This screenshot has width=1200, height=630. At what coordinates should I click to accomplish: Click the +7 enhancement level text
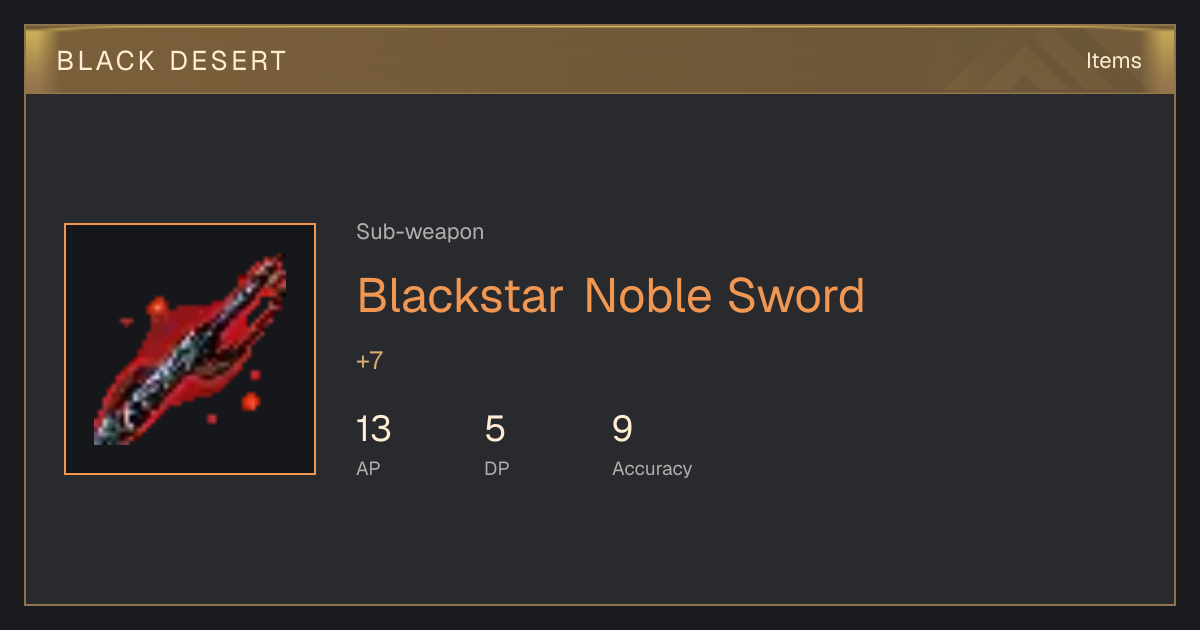pos(370,361)
